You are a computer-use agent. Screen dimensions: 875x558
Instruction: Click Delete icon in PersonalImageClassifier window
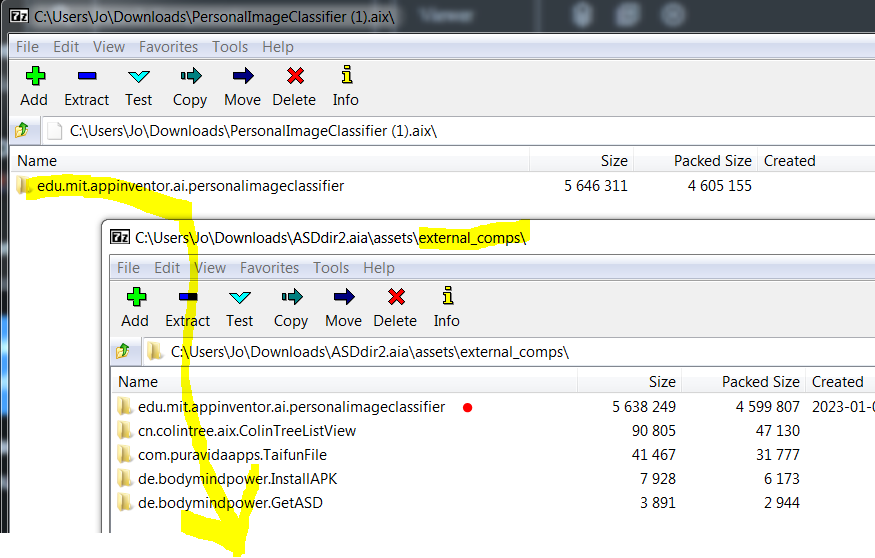(x=295, y=76)
